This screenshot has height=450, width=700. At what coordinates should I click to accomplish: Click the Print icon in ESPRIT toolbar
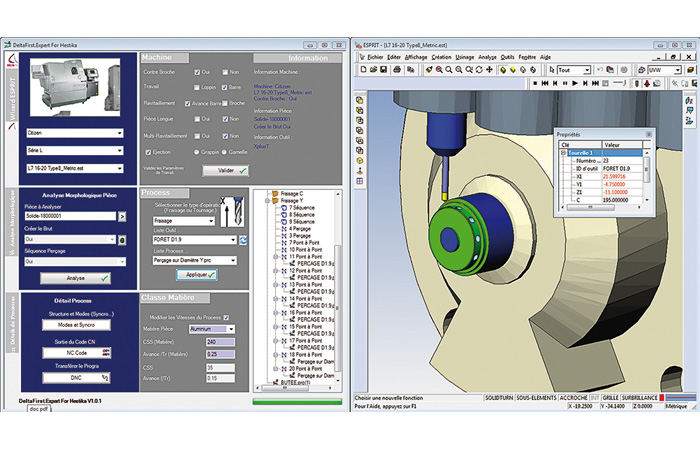[x=396, y=70]
